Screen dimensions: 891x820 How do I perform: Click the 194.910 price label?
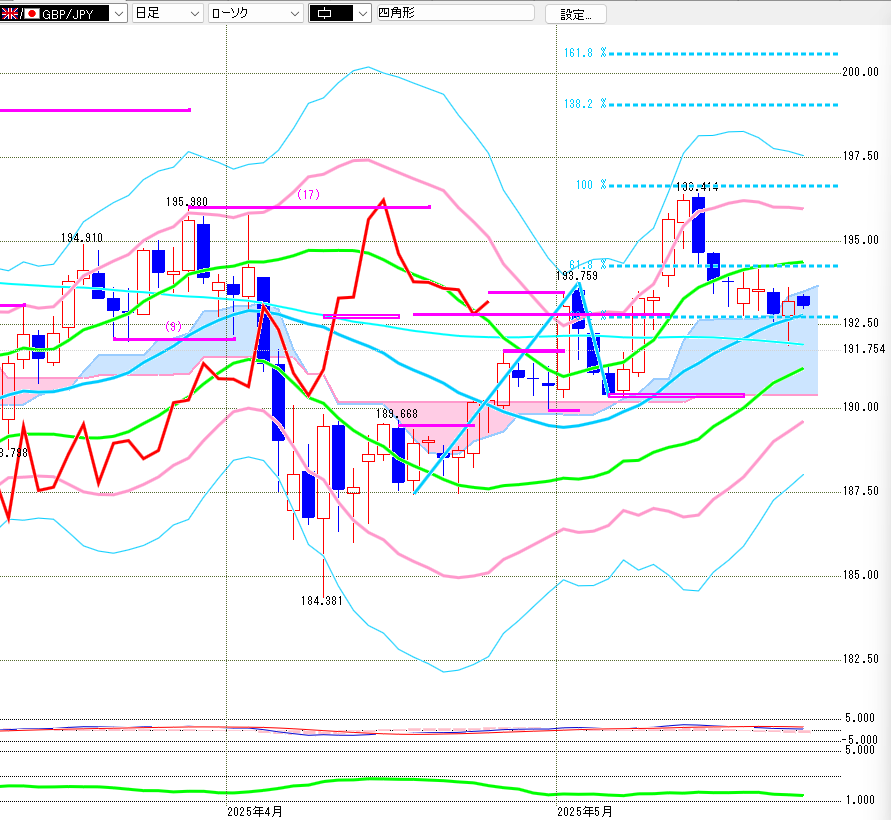[82, 238]
